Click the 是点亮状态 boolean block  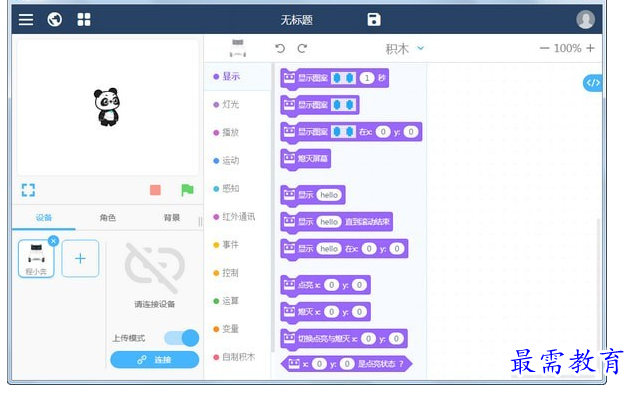tap(347, 364)
